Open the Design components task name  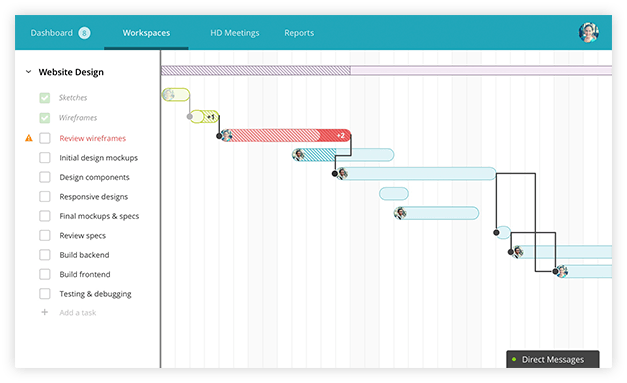[94, 177]
